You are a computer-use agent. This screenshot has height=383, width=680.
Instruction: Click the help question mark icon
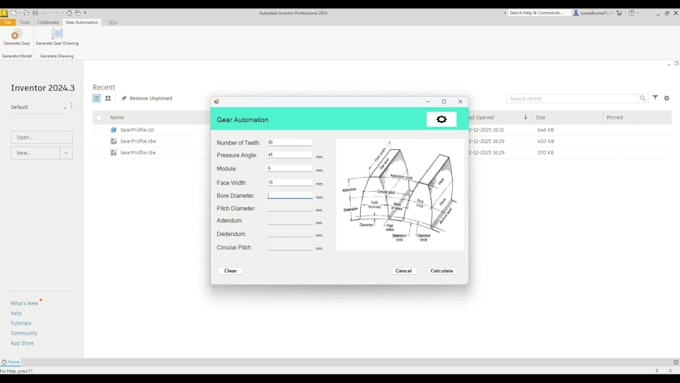point(631,13)
